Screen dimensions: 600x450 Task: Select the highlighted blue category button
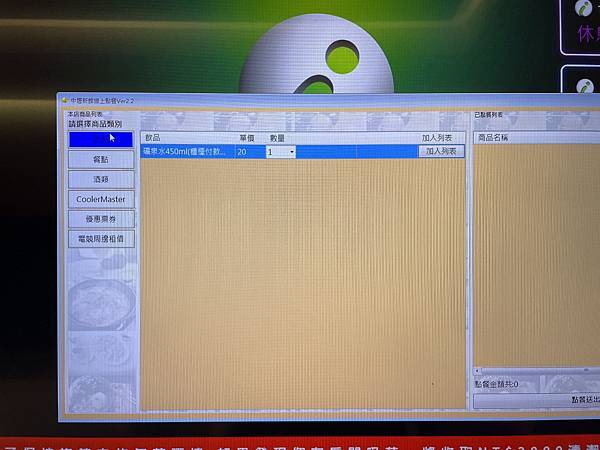point(101,139)
